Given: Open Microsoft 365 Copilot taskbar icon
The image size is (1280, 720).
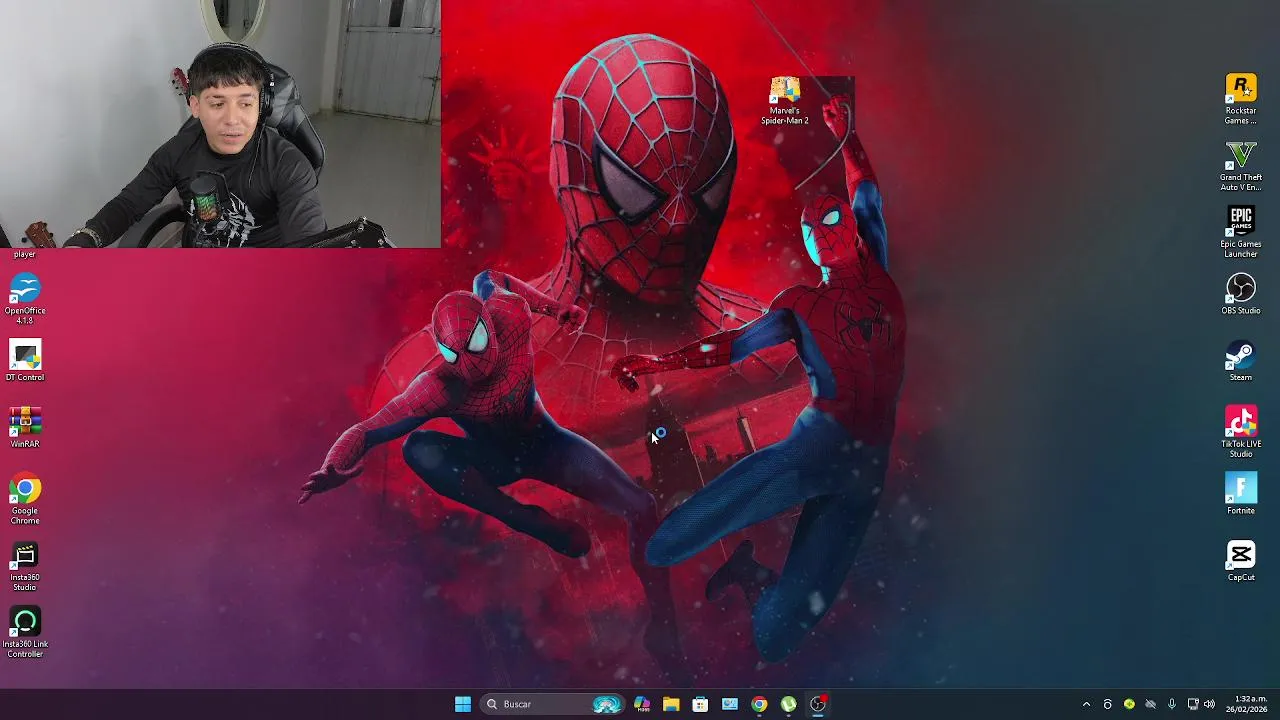Looking at the screenshot, I should 642,704.
